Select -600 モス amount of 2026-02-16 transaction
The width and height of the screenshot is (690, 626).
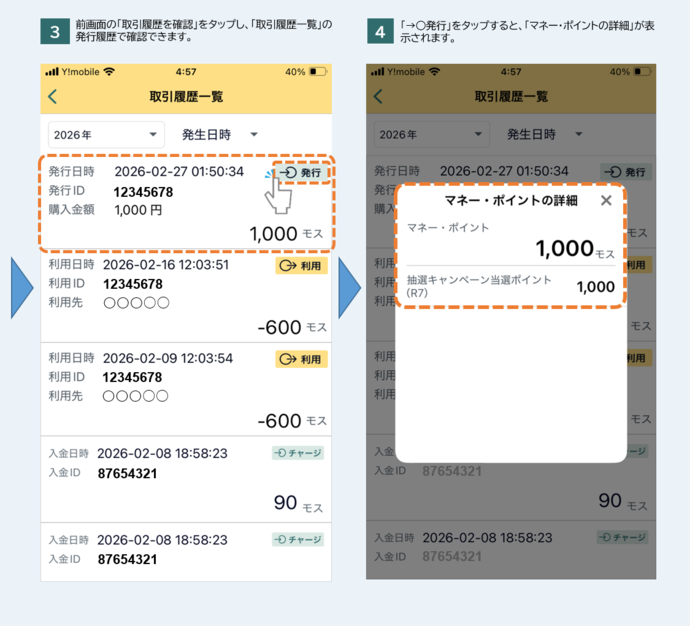(x=292, y=327)
